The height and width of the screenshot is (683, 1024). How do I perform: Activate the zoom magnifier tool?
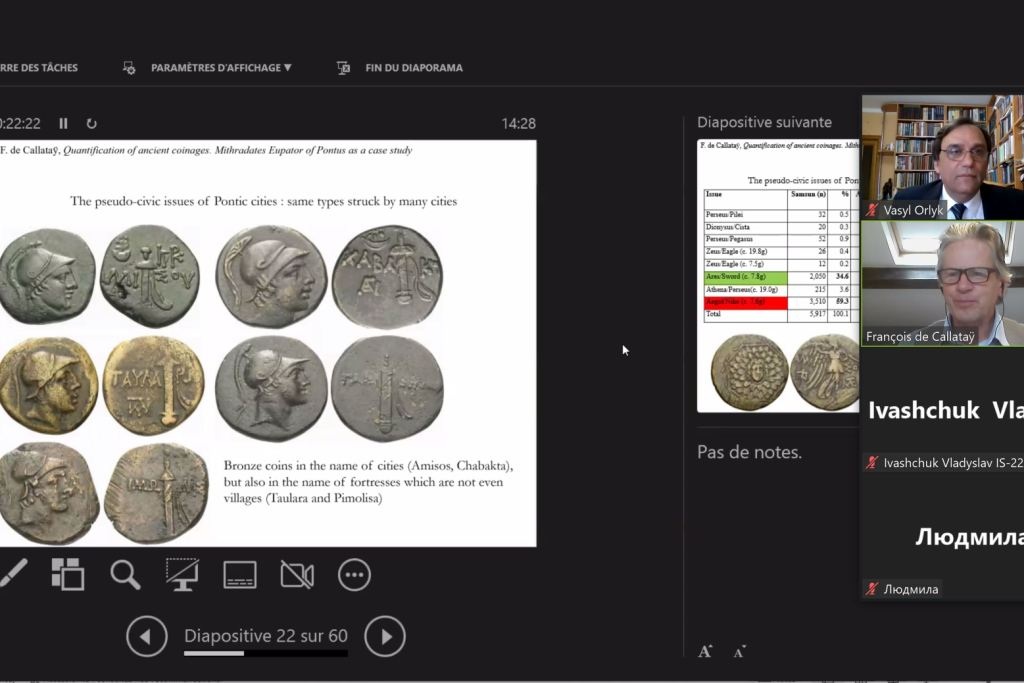coord(125,574)
